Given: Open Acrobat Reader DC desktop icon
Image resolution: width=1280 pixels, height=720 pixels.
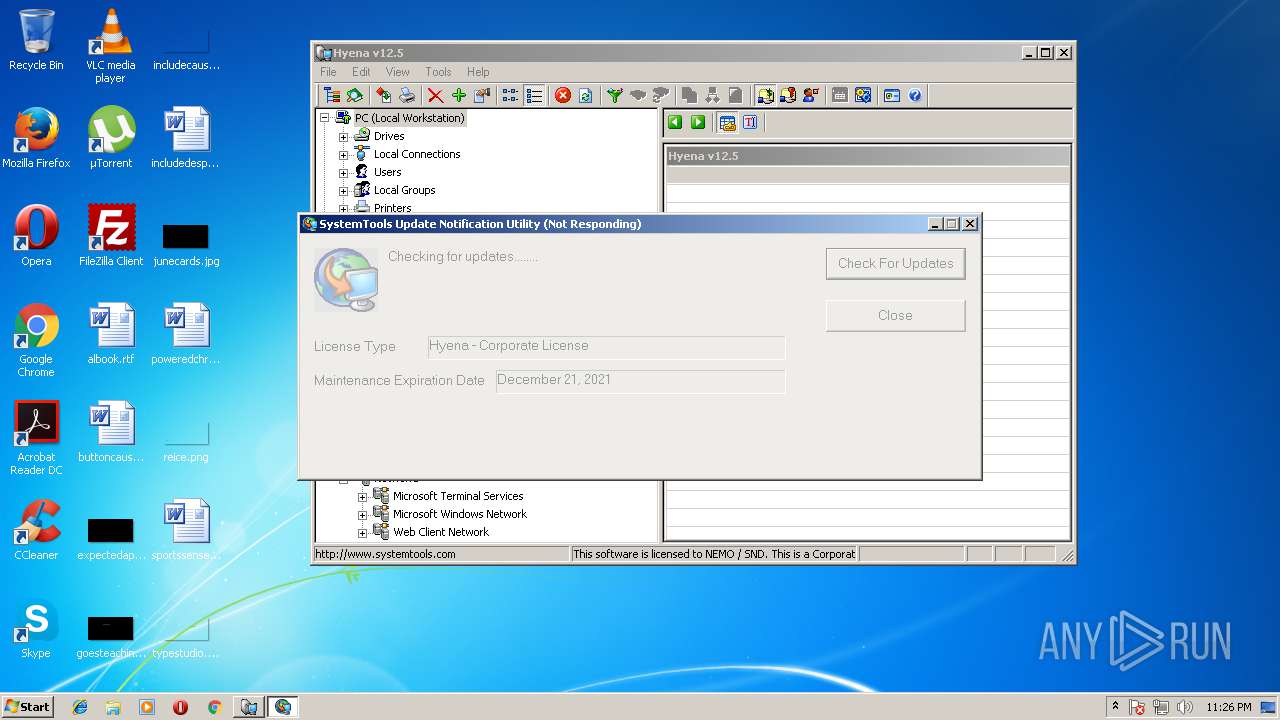Looking at the screenshot, I should coord(36,438).
